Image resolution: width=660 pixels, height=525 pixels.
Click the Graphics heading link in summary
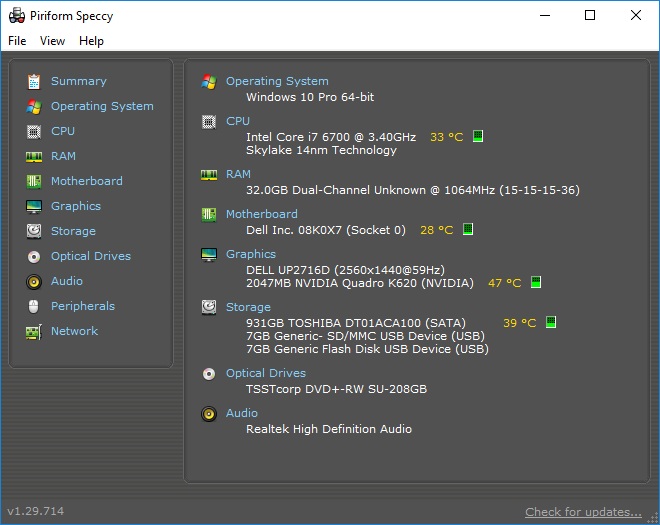tap(251, 254)
